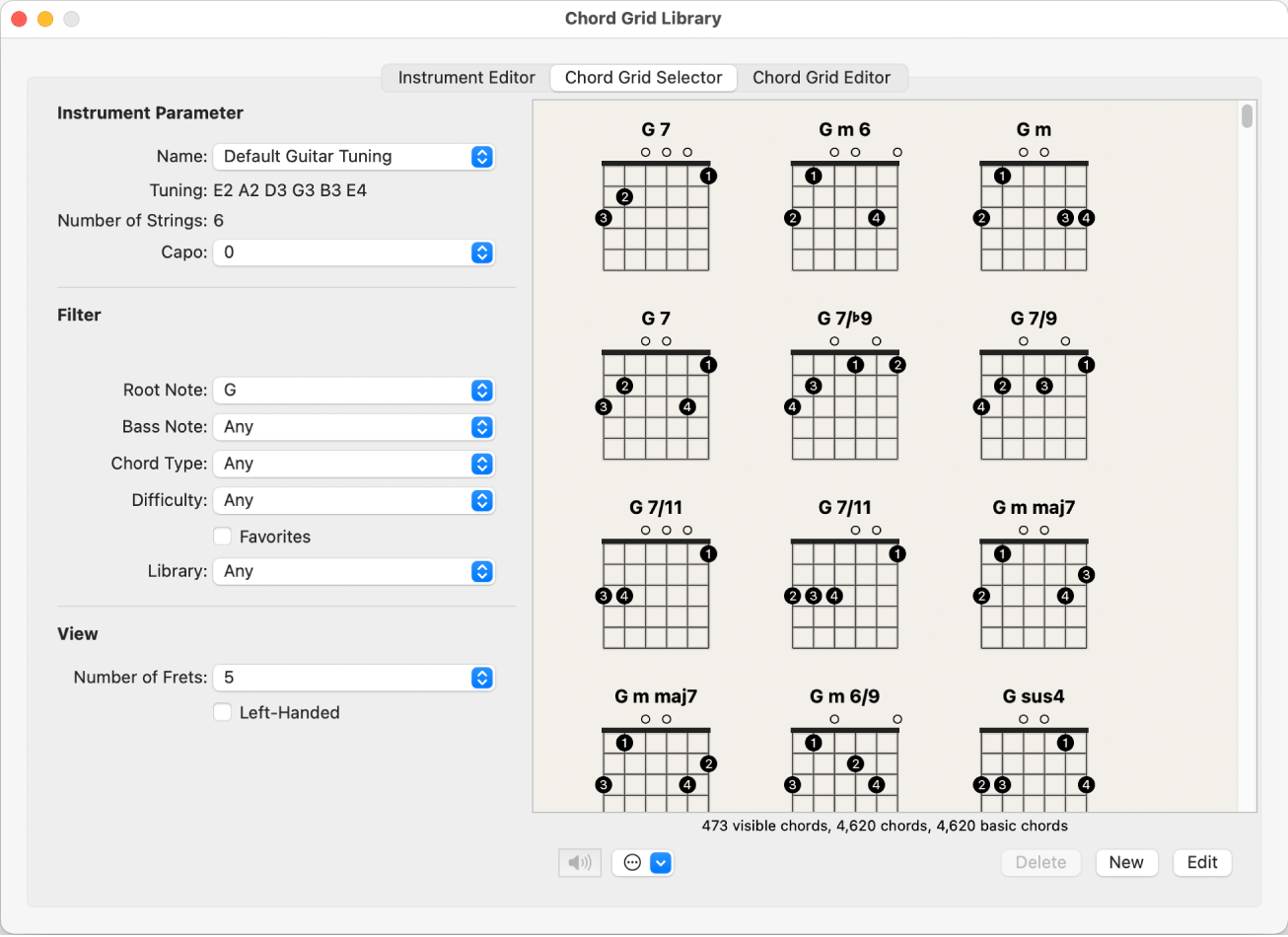Viewport: 1288px width, 937px height.
Task: Open the ellipsis options icon below the chord grids
Action: point(632,862)
